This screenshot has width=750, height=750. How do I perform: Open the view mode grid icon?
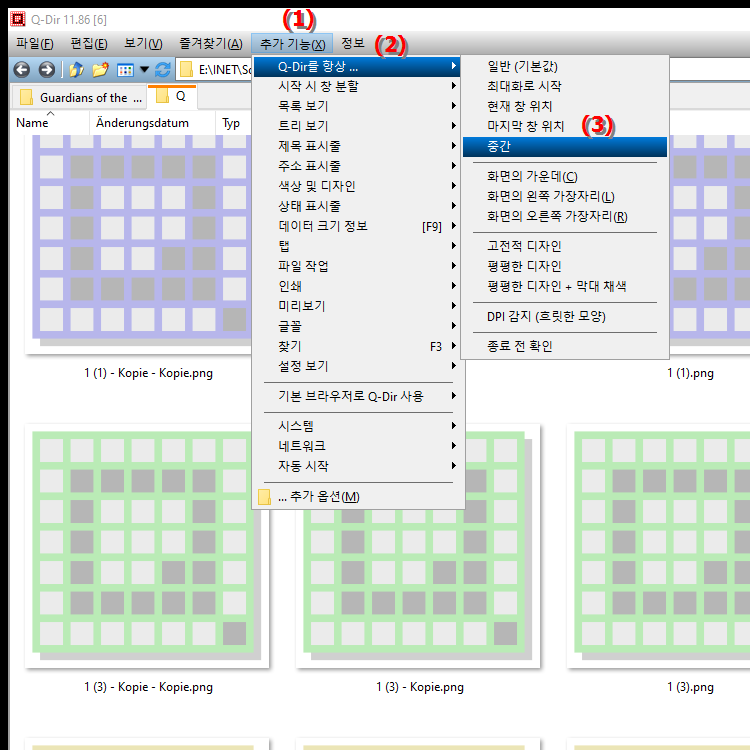click(125, 70)
